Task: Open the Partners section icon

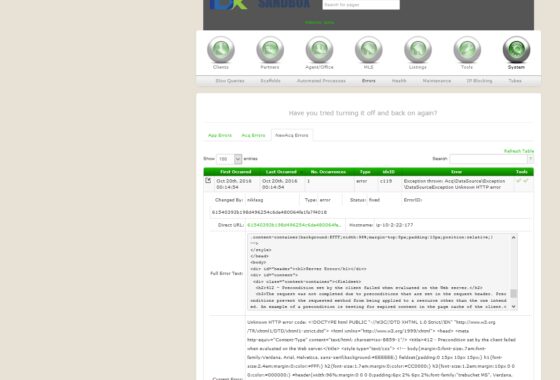Action: coord(270,50)
